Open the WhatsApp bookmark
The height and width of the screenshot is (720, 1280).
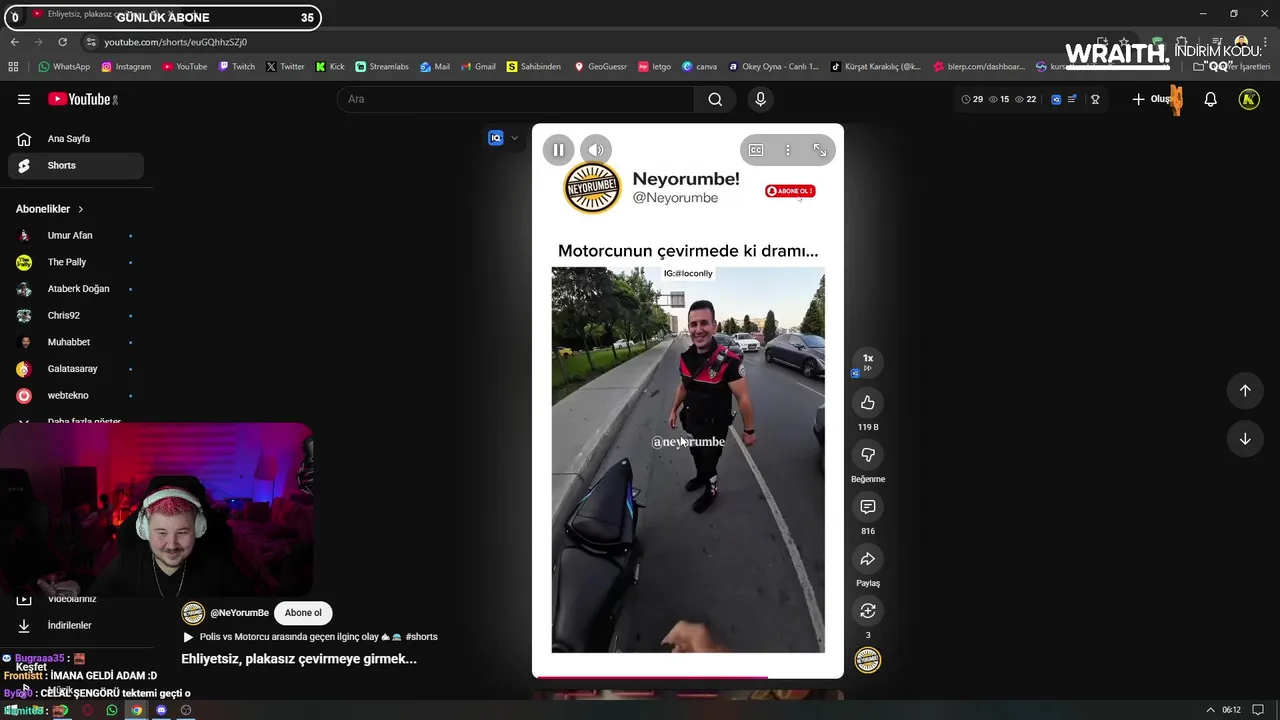[x=64, y=67]
